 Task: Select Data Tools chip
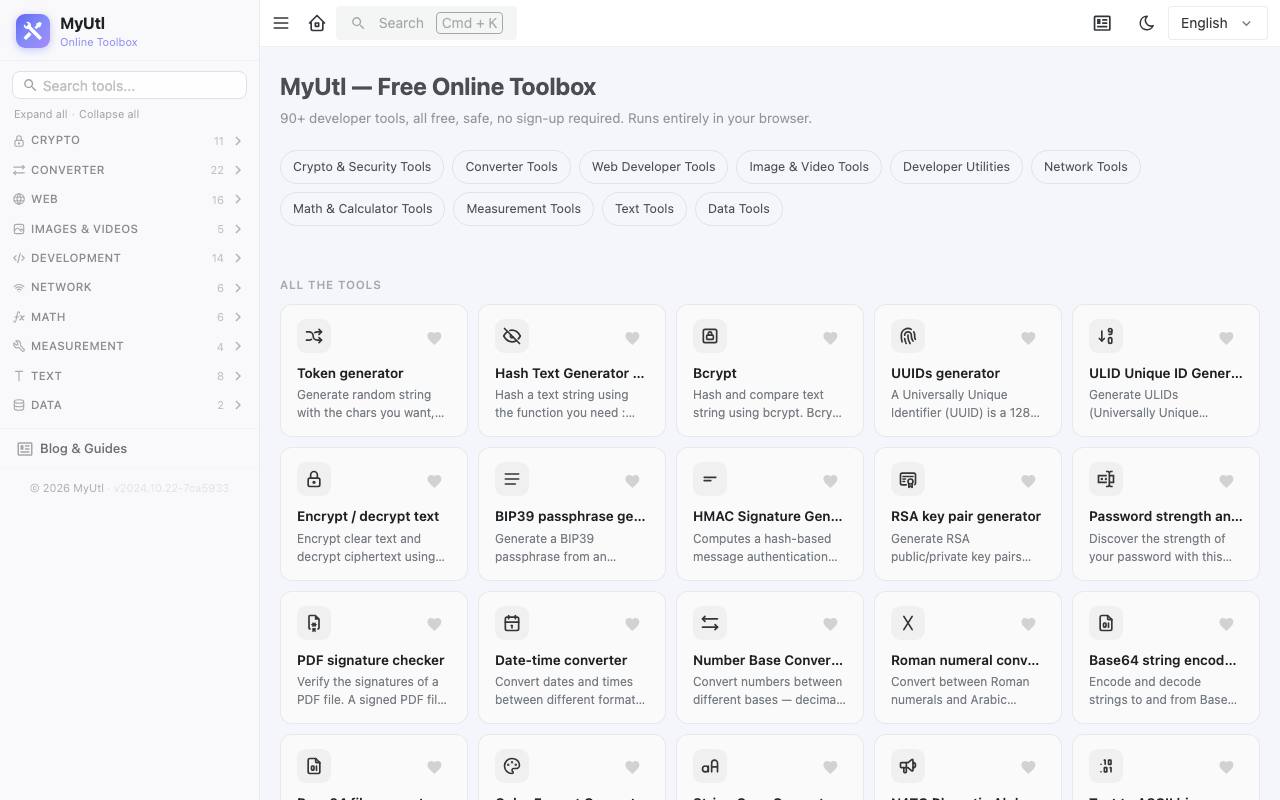point(739,209)
